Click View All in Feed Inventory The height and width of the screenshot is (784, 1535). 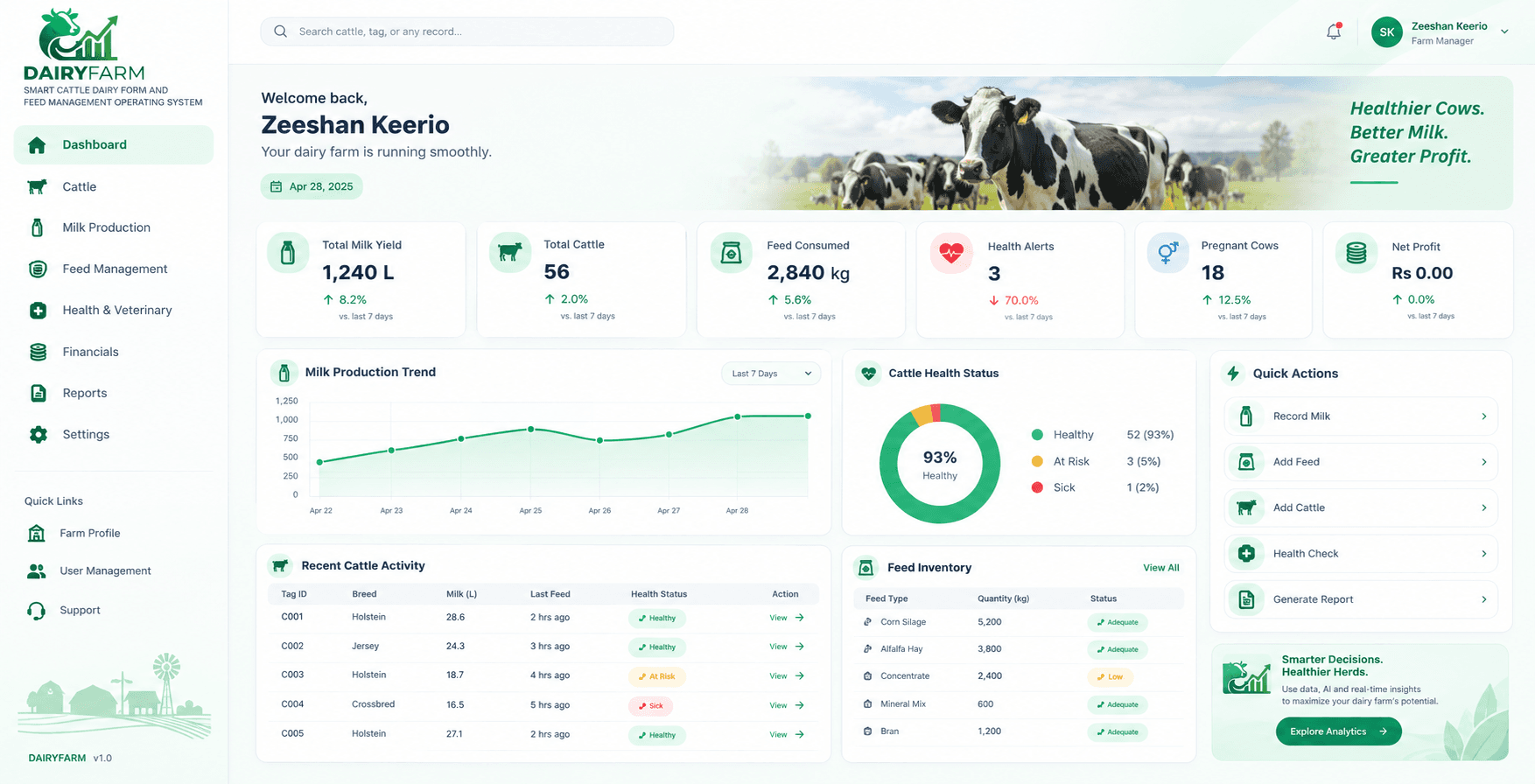pos(1160,568)
